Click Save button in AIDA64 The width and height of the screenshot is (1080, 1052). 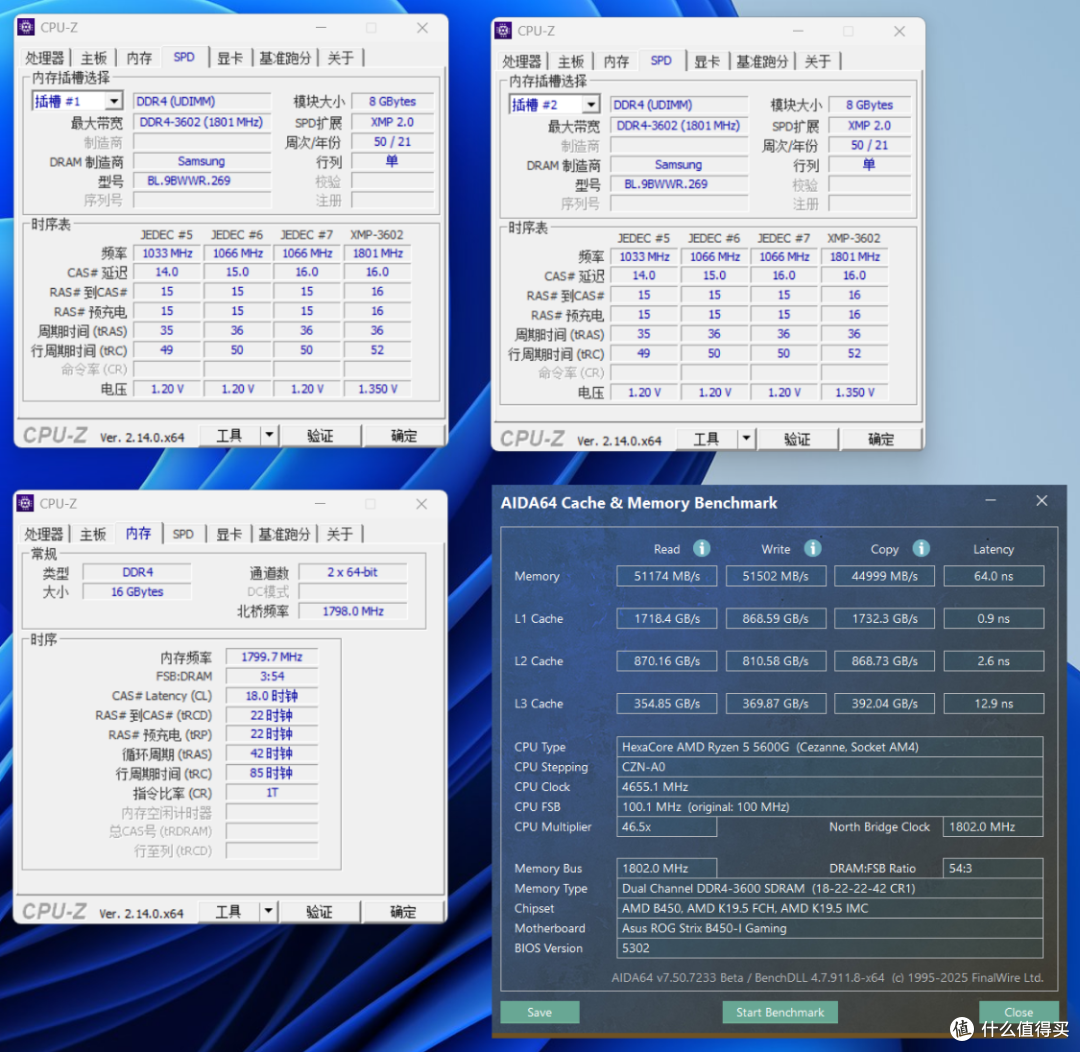pyautogui.click(x=539, y=1012)
